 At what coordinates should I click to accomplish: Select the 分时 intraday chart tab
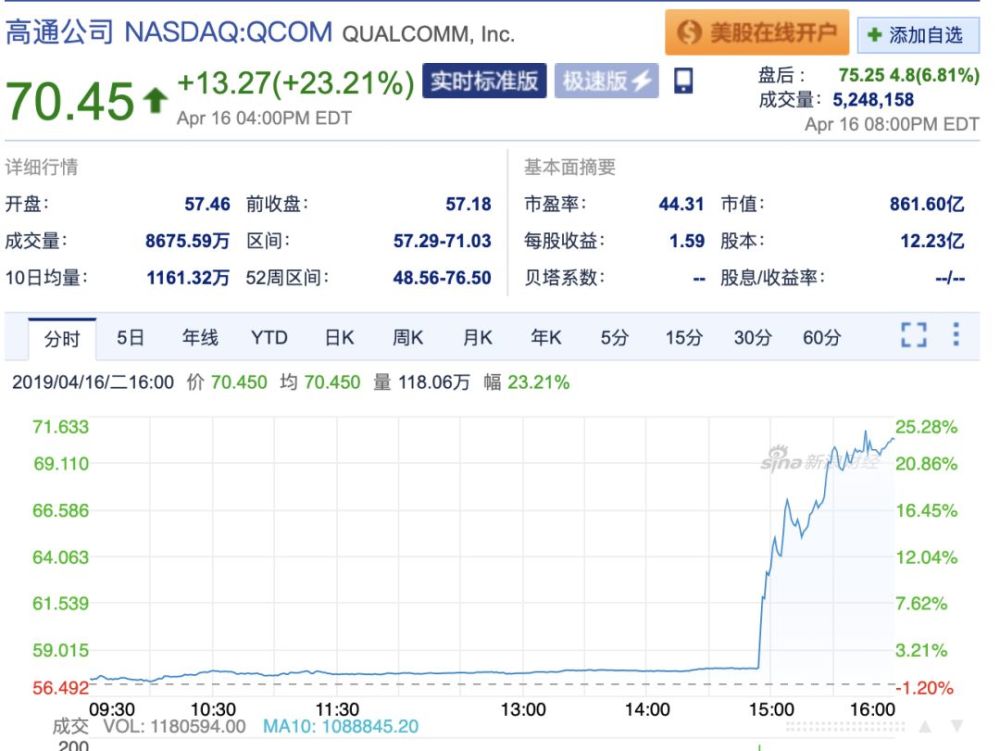(62, 339)
